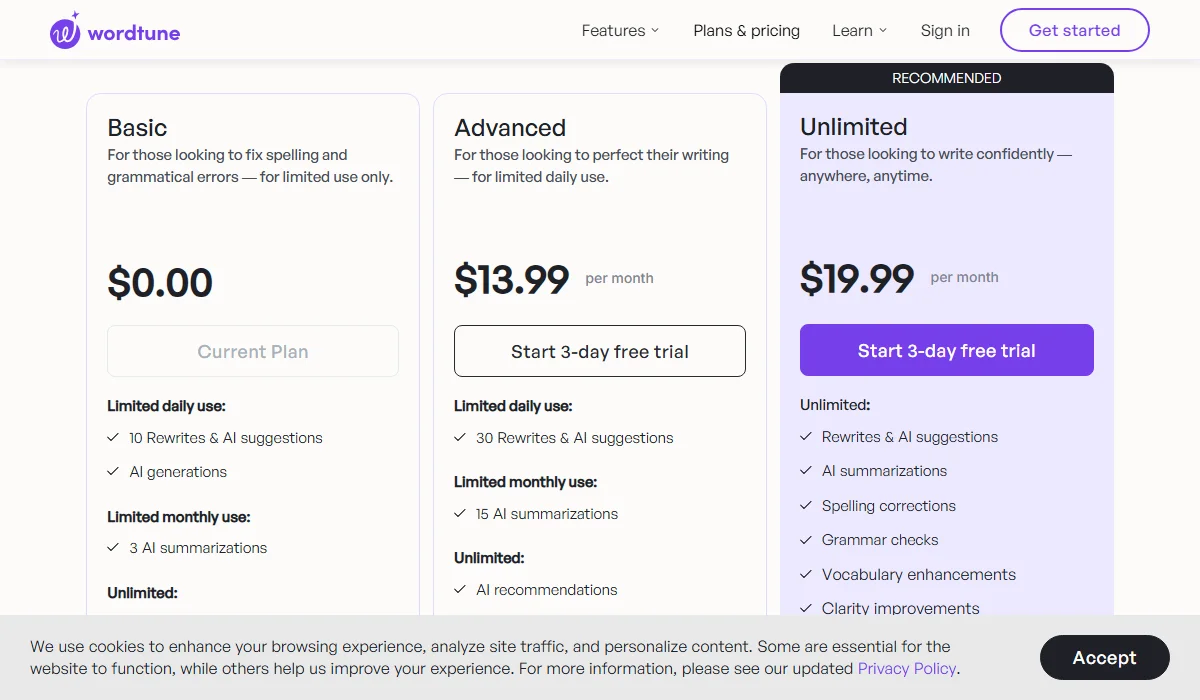1200x700 pixels.
Task: Click the checkmark beside Vocabulary enhancements
Action: (x=805, y=575)
